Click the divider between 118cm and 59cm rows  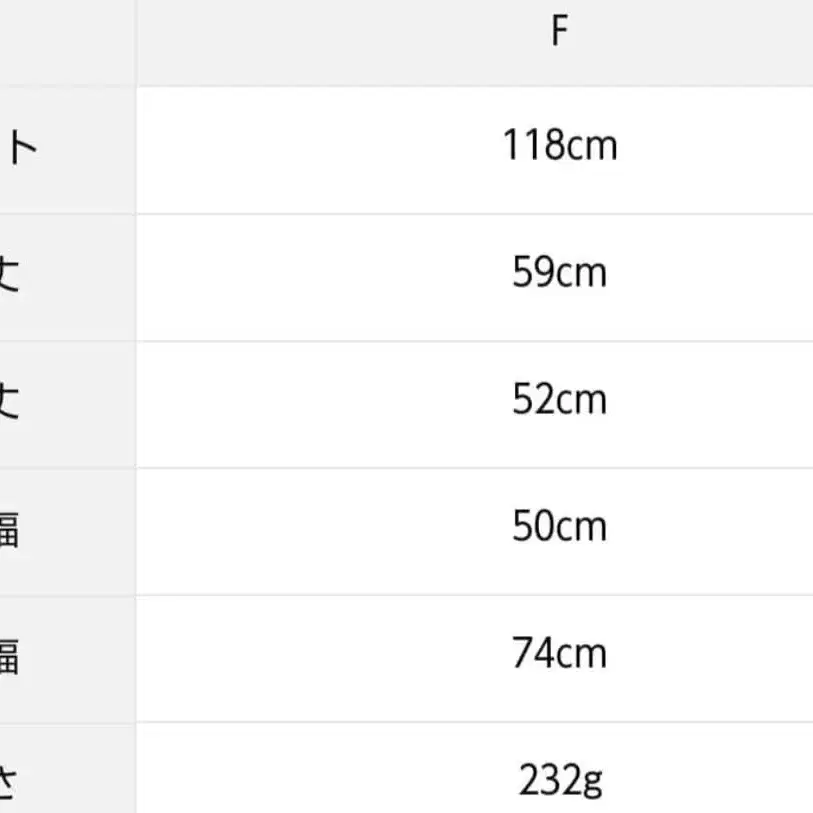(x=474, y=213)
